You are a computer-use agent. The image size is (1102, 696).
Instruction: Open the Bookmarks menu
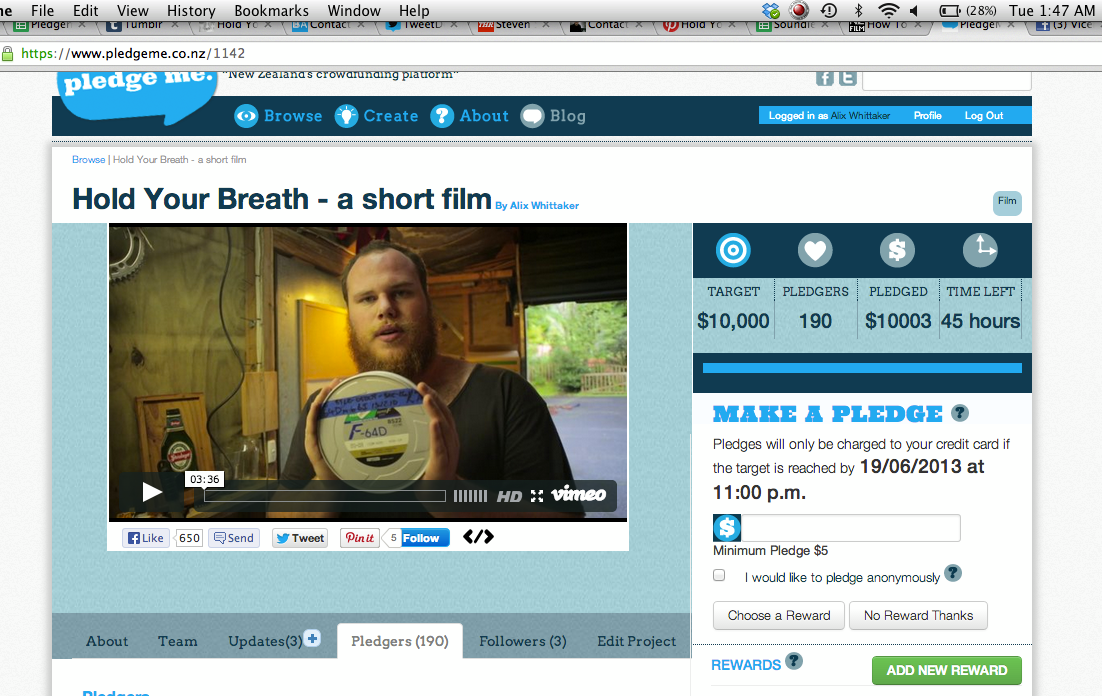click(271, 11)
